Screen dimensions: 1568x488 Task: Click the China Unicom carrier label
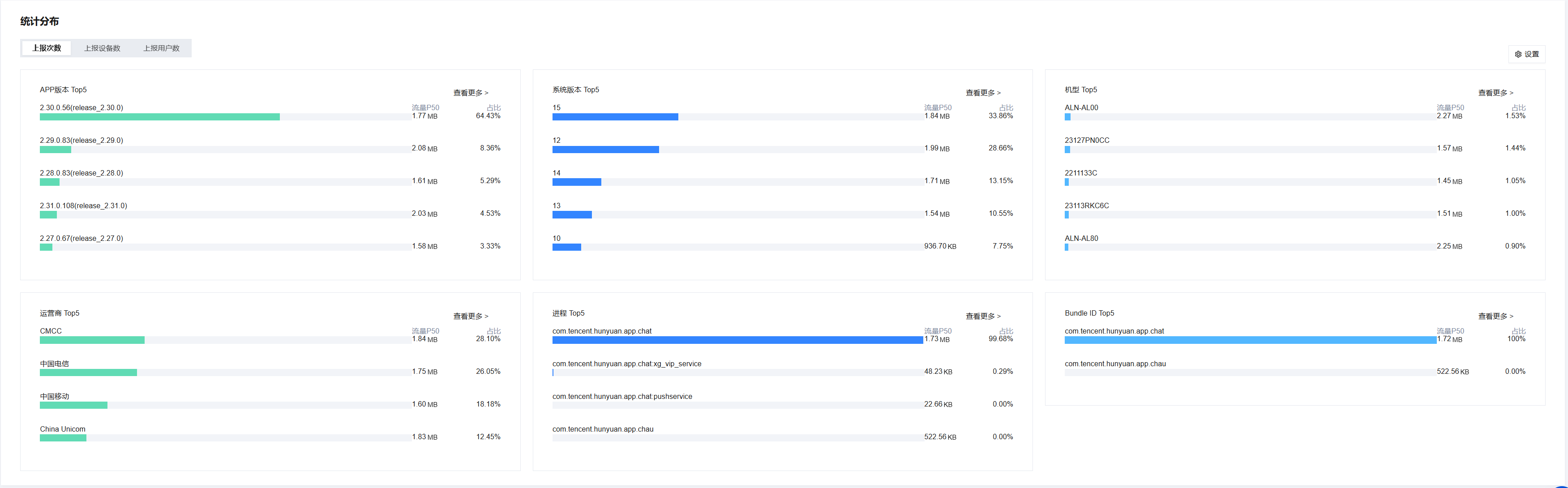[63, 429]
